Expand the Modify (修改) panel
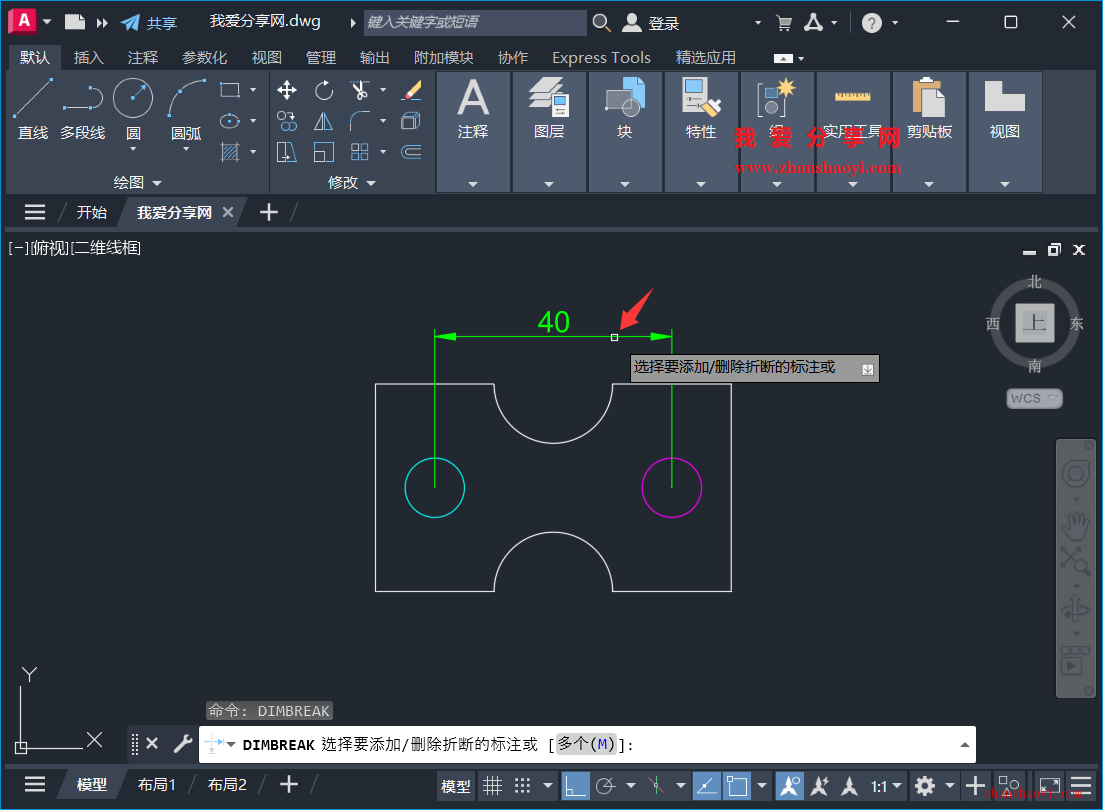 tap(352, 182)
